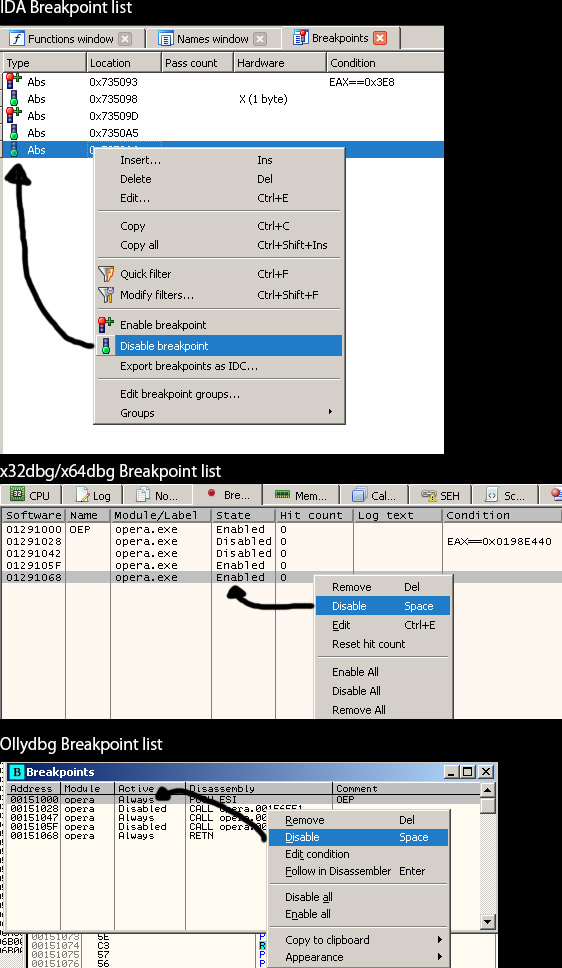This screenshot has width=562, height=968.
Task: Choose Enable All in x64dbg menu
Action: (384, 672)
